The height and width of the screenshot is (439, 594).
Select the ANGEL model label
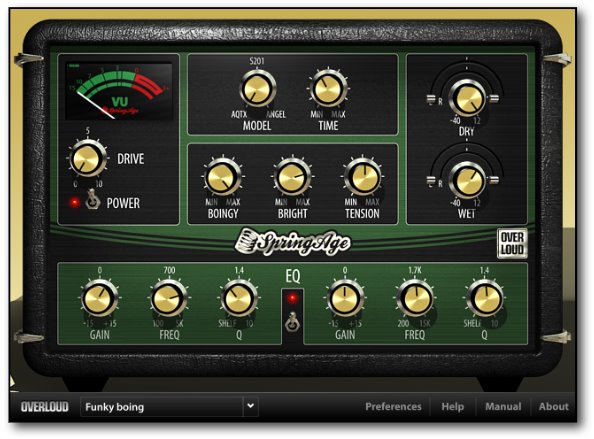[276, 114]
